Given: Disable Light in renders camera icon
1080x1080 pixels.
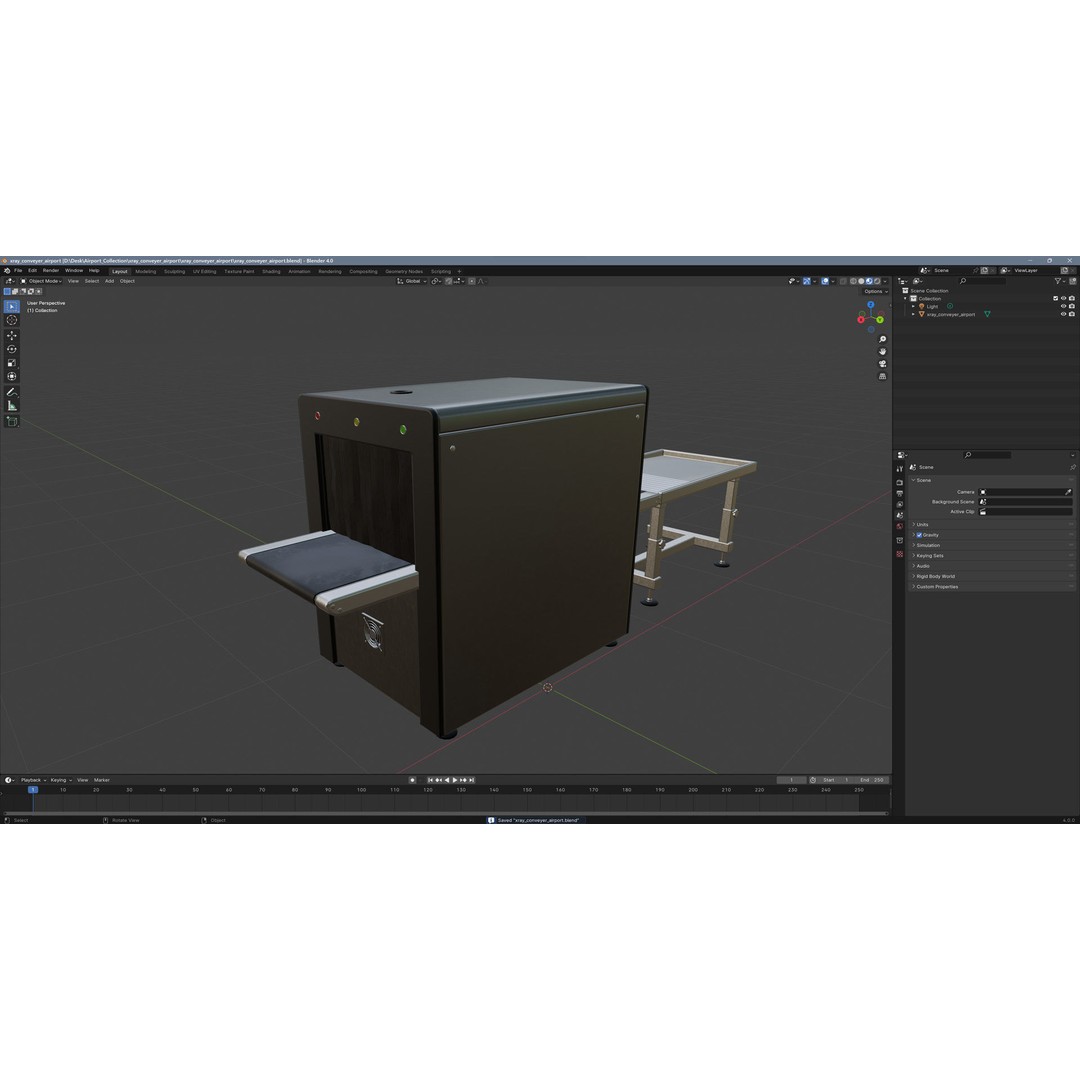Looking at the screenshot, I should [x=1072, y=307].
